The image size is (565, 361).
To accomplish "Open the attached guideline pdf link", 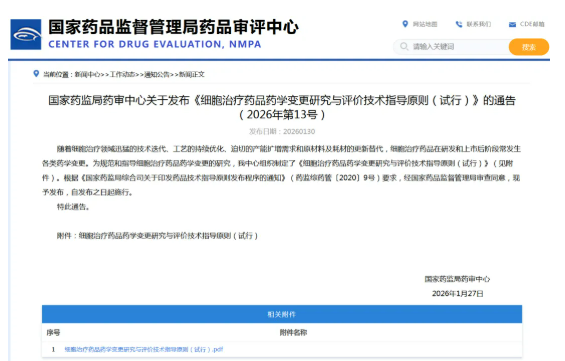I will 144,349.
